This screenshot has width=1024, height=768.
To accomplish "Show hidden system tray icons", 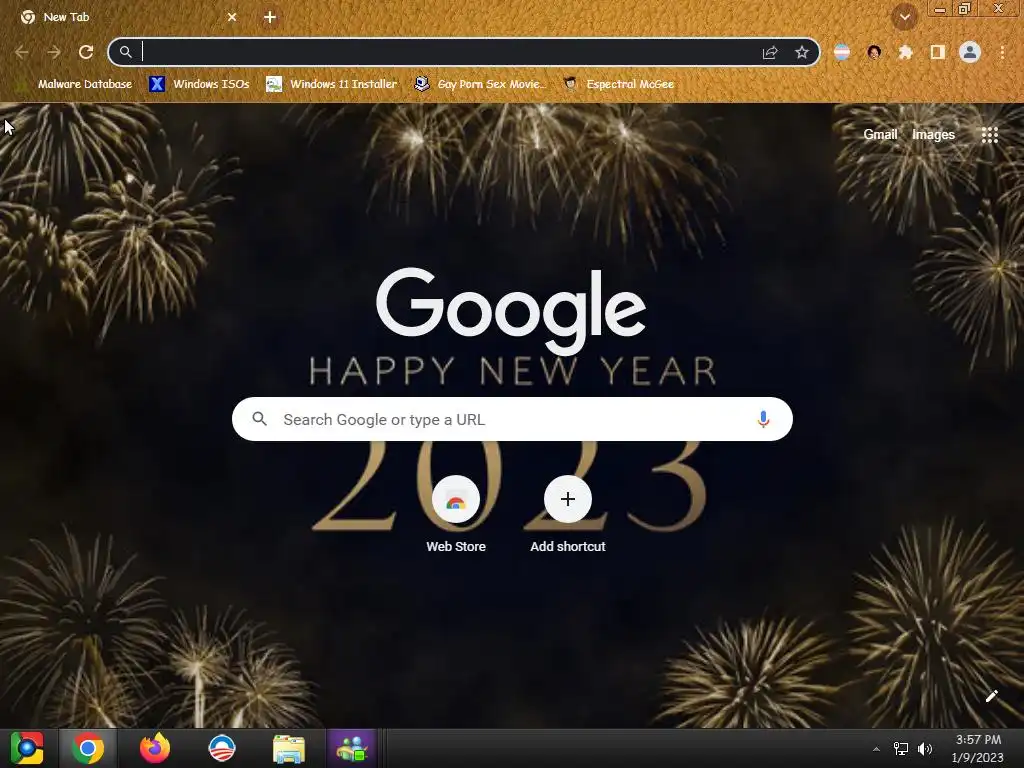I will (876, 749).
